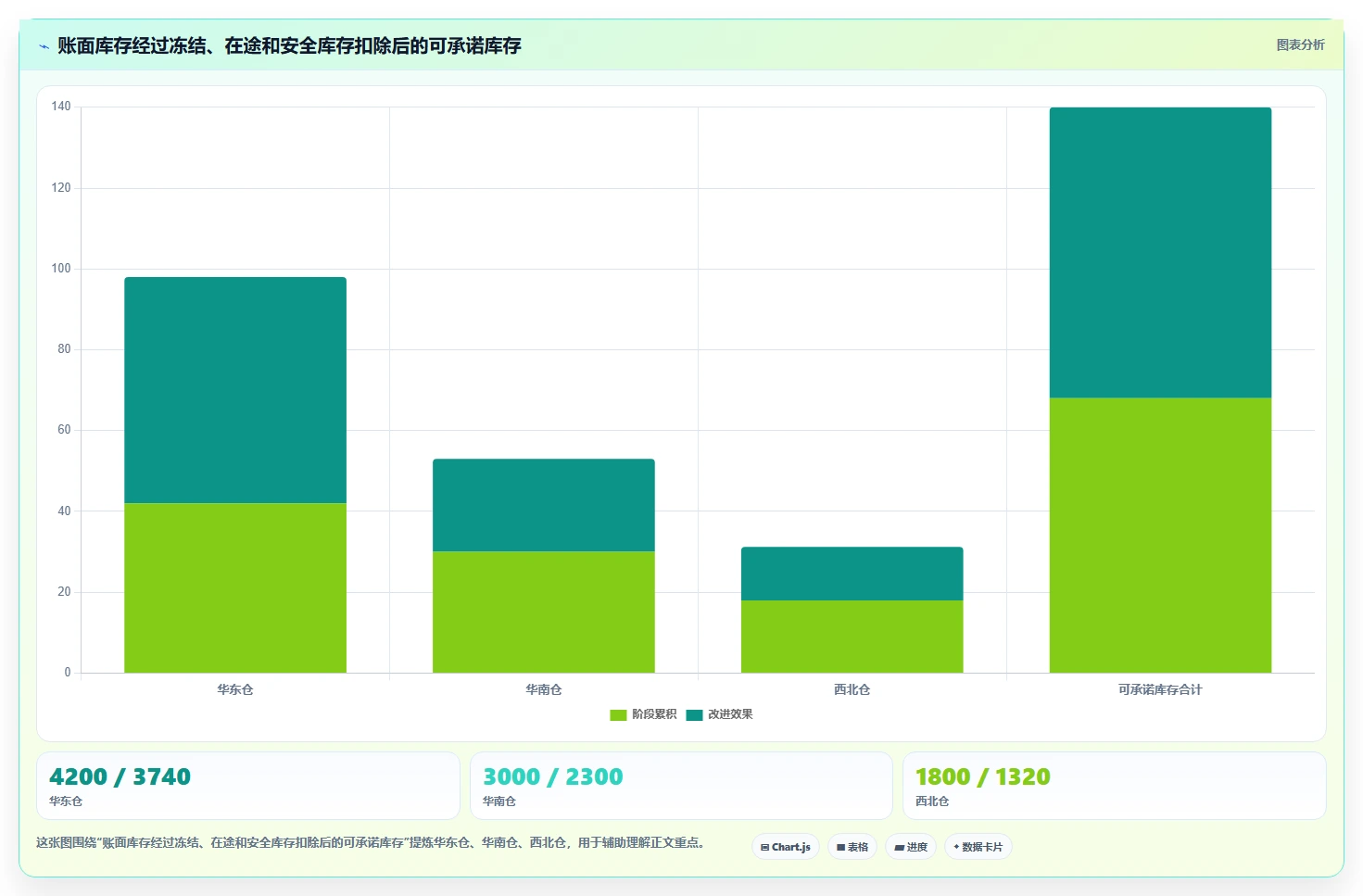Image resolution: width=1363 pixels, height=896 pixels.
Task: Click the 改进效果 legend text
Action: pos(730,714)
